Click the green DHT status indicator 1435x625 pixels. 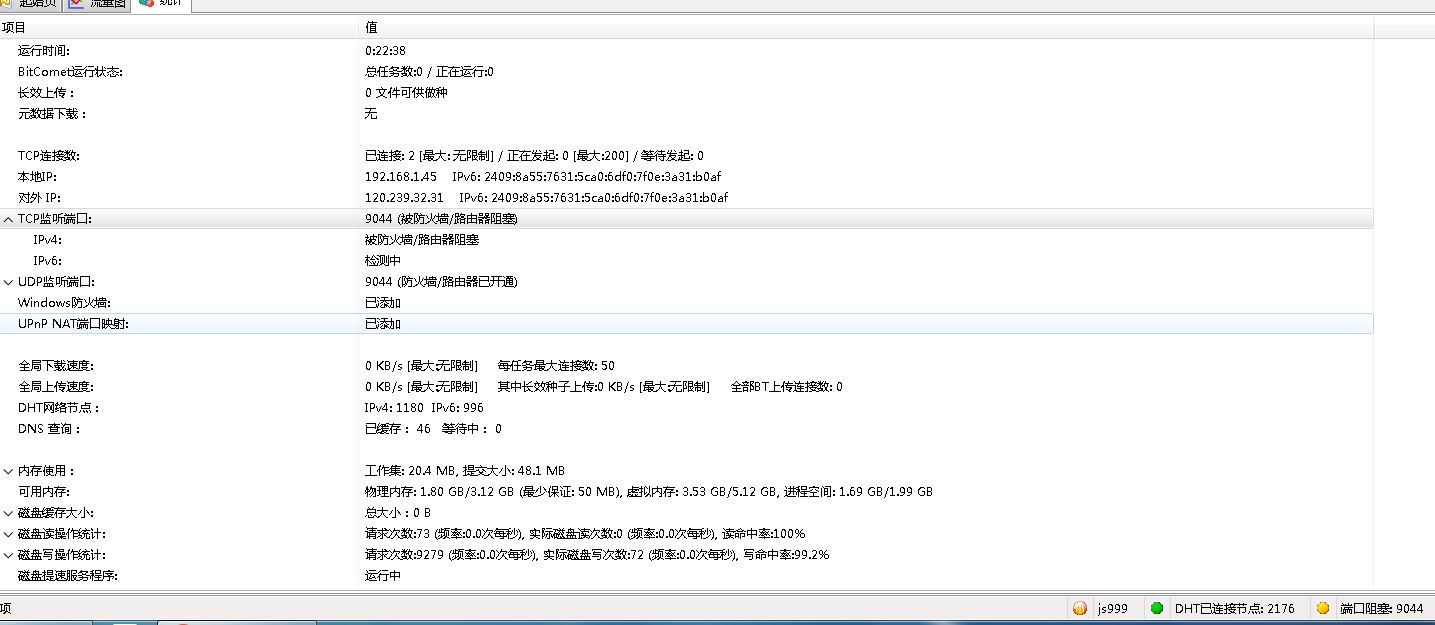[1157, 608]
